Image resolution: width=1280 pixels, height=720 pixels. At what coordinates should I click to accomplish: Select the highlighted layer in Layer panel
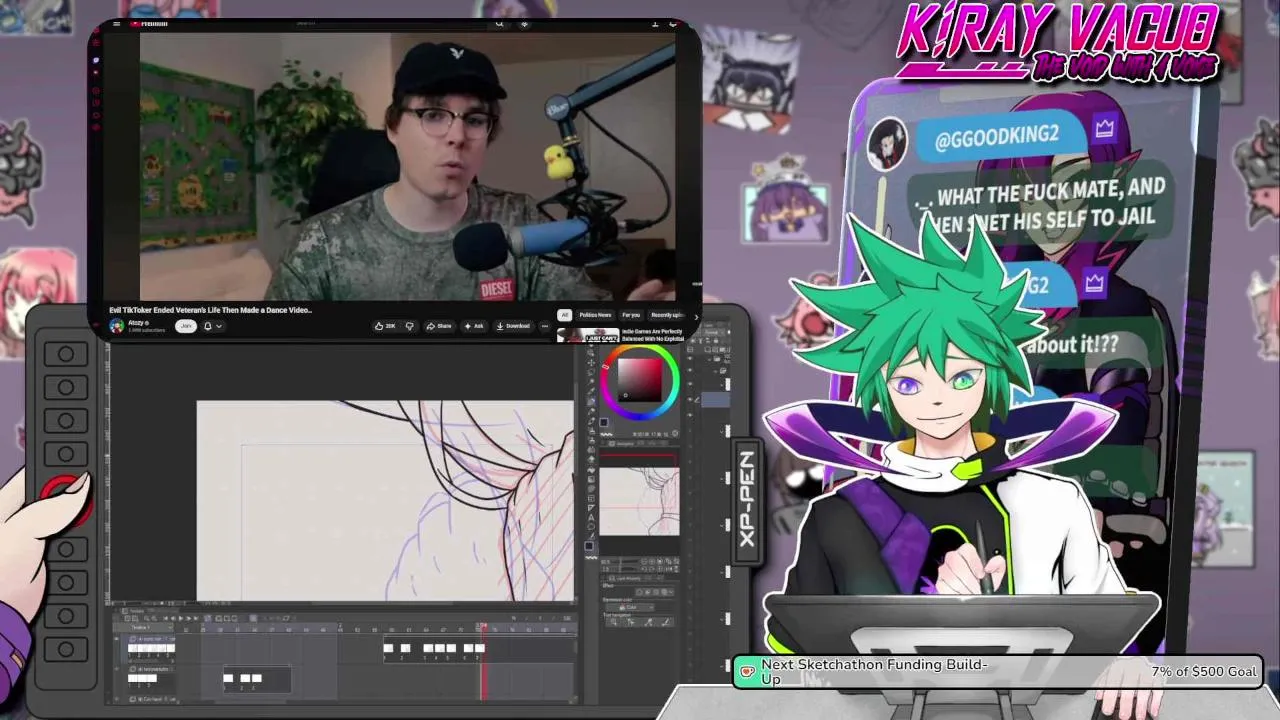coord(715,399)
